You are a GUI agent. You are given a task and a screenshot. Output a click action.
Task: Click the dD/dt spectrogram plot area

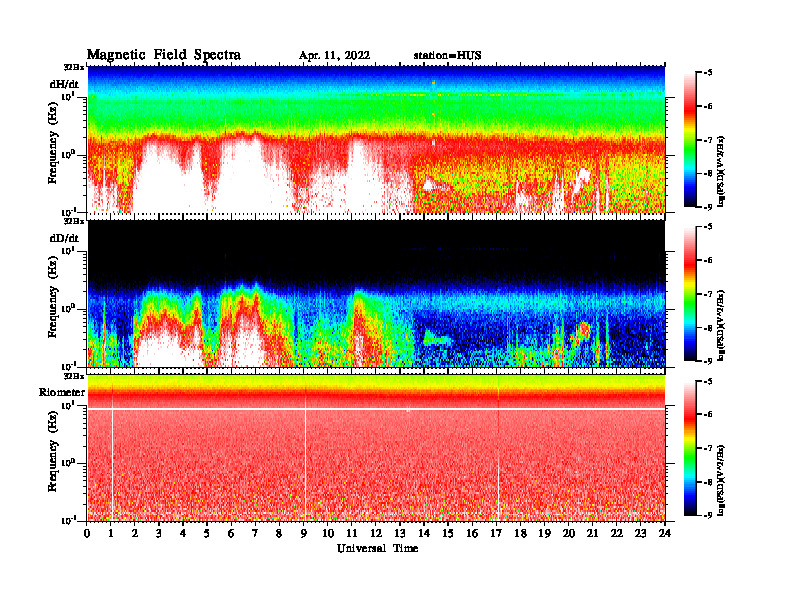[x=376, y=293]
